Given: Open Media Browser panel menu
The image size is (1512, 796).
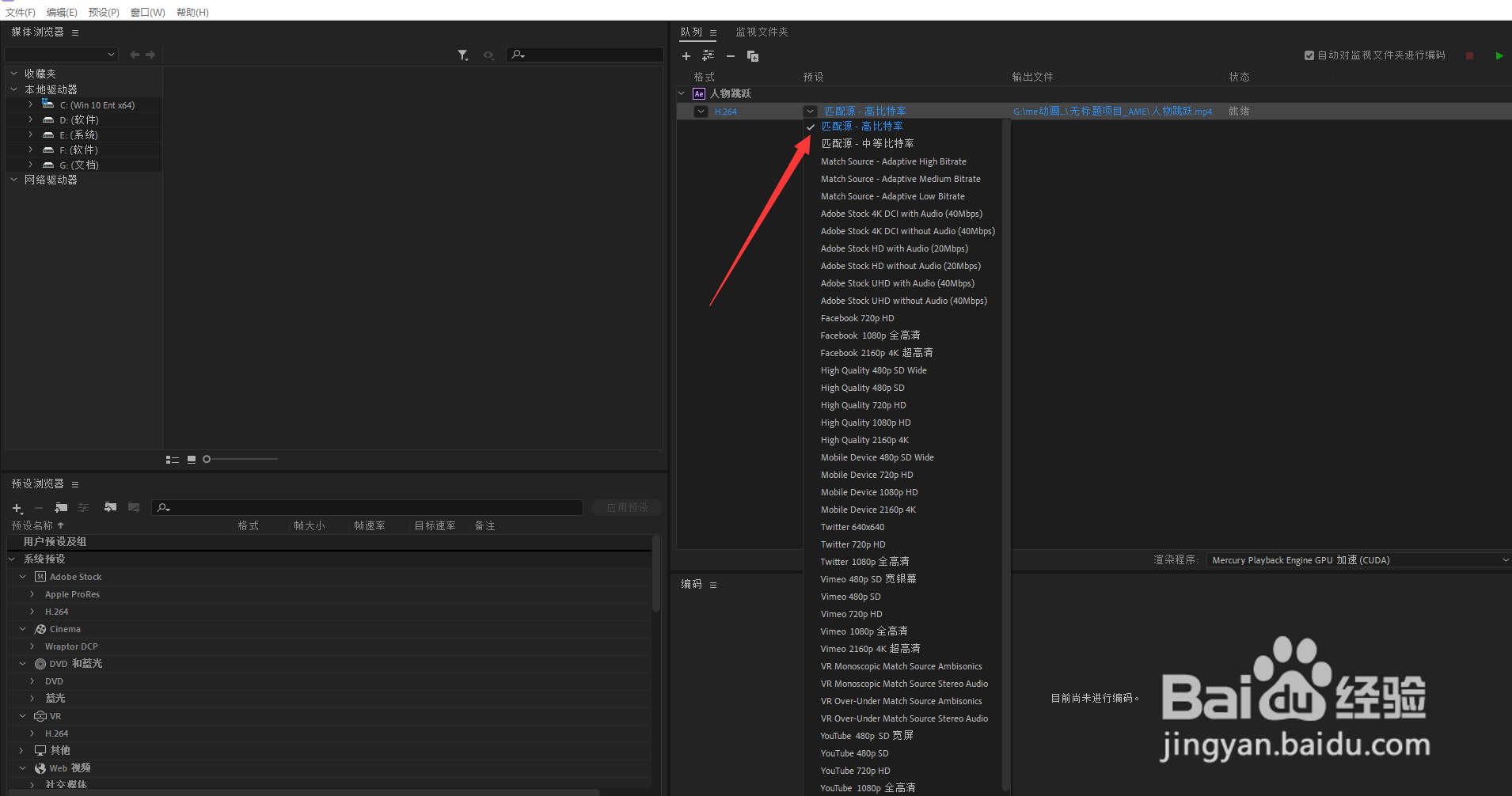Looking at the screenshot, I should click(75, 33).
